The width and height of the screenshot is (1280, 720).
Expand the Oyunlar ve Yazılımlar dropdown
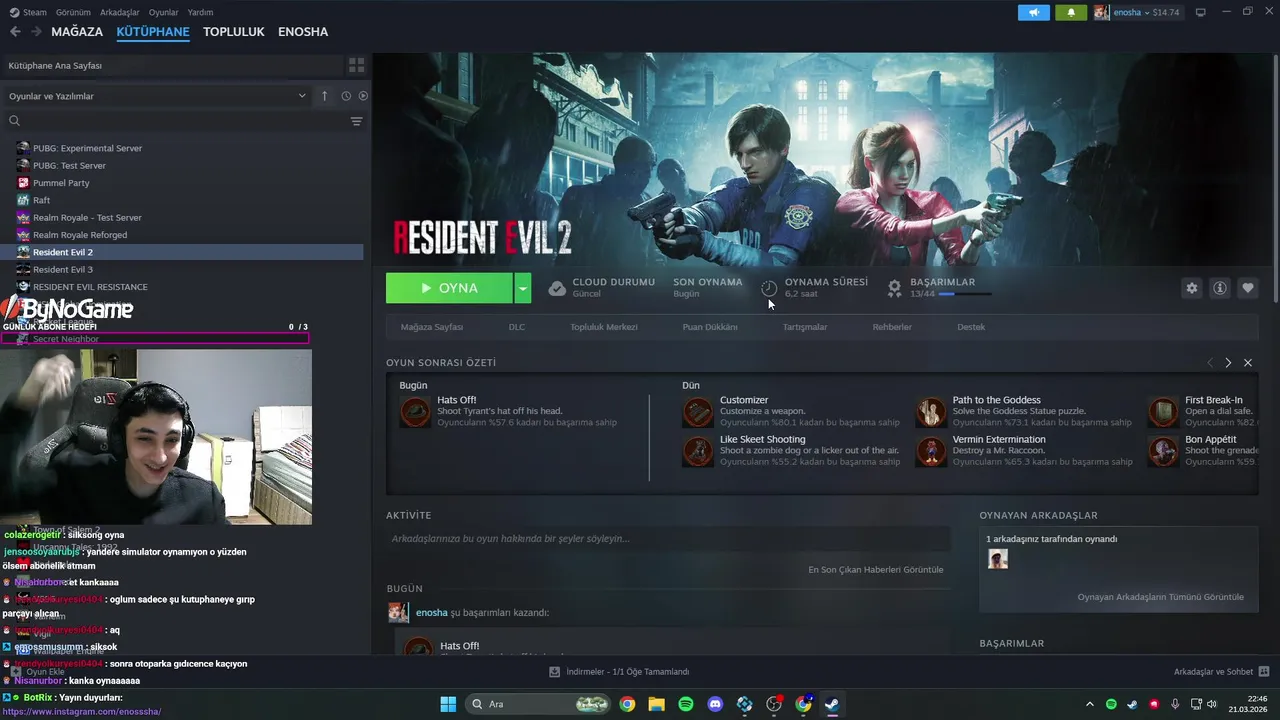(x=158, y=96)
